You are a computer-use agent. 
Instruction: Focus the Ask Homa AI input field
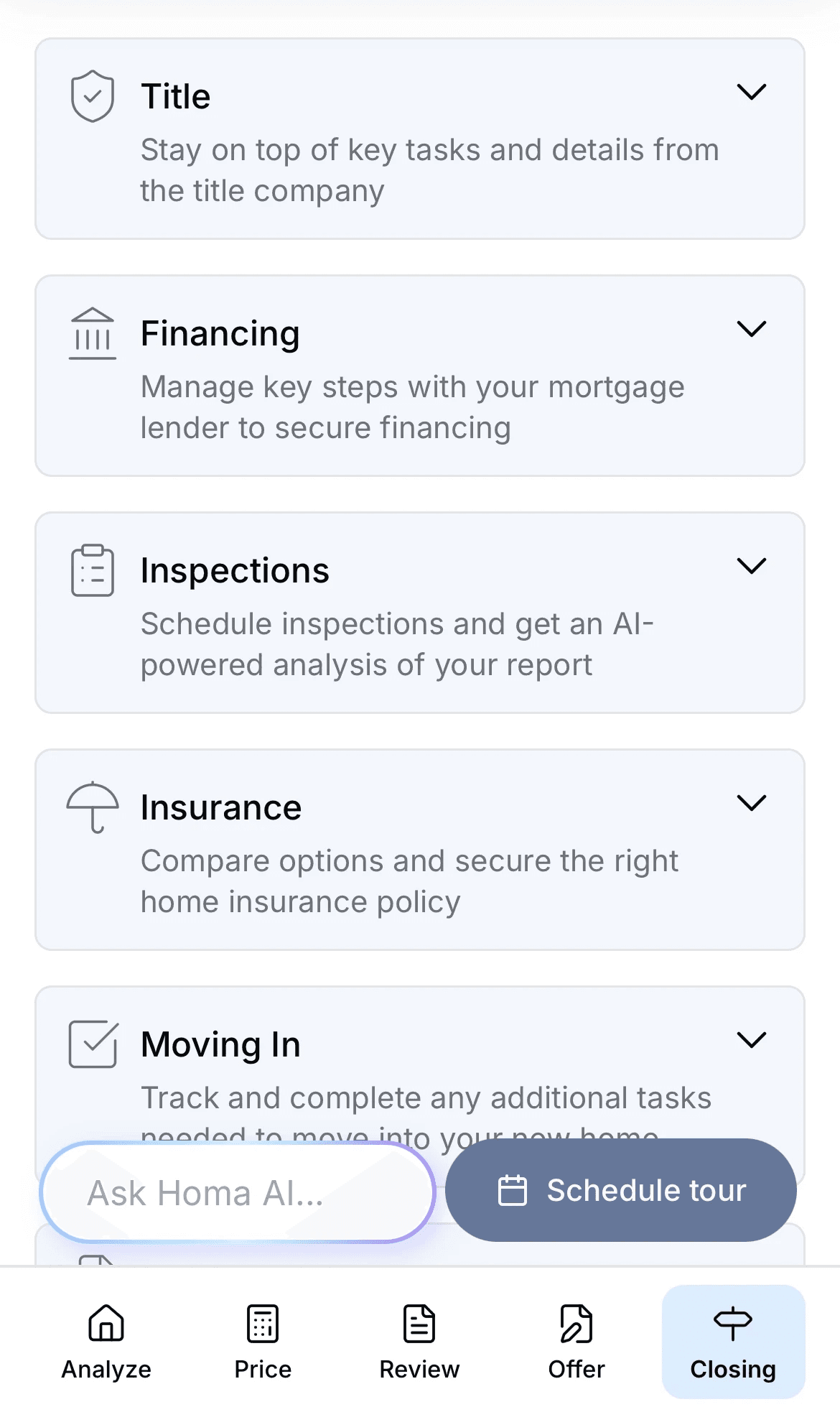(237, 1193)
